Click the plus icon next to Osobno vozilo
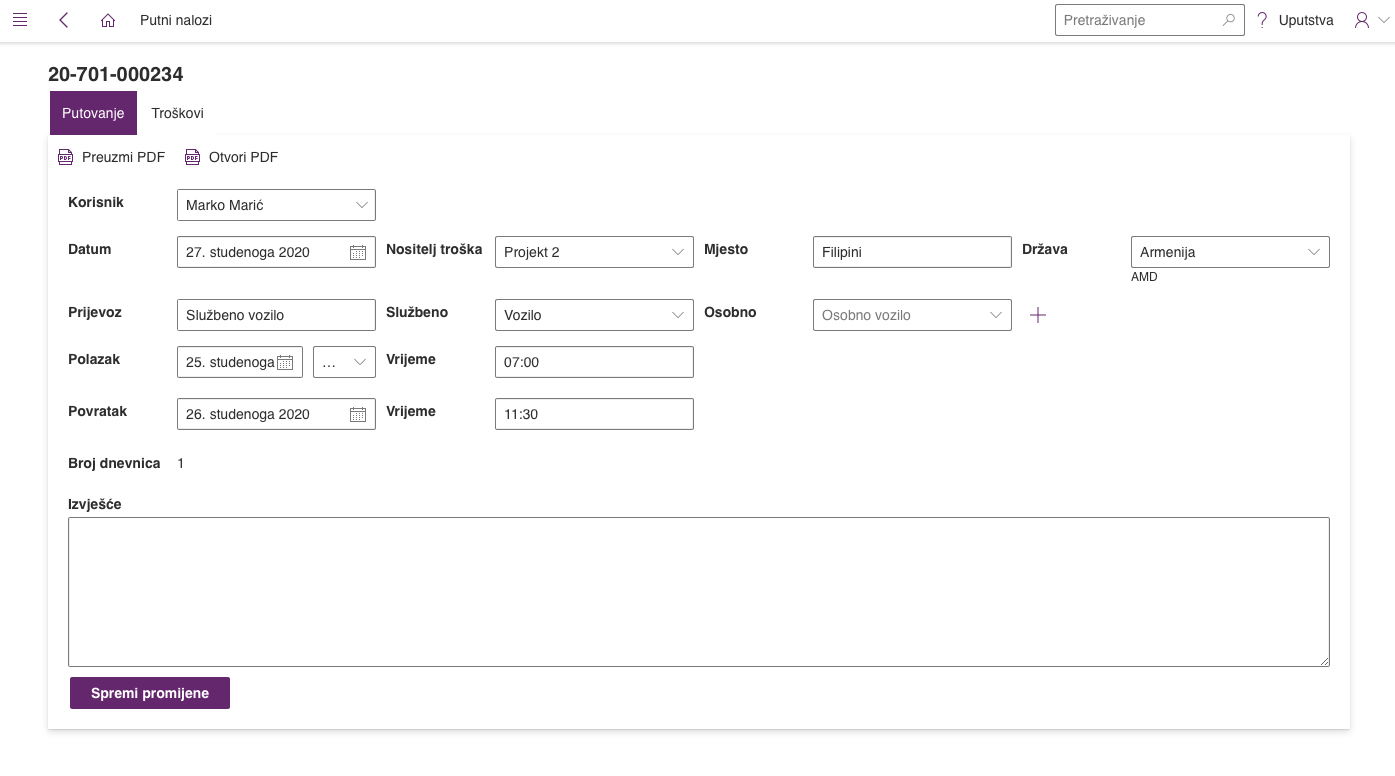Image resolution: width=1395 pixels, height=776 pixels. pos(1038,315)
